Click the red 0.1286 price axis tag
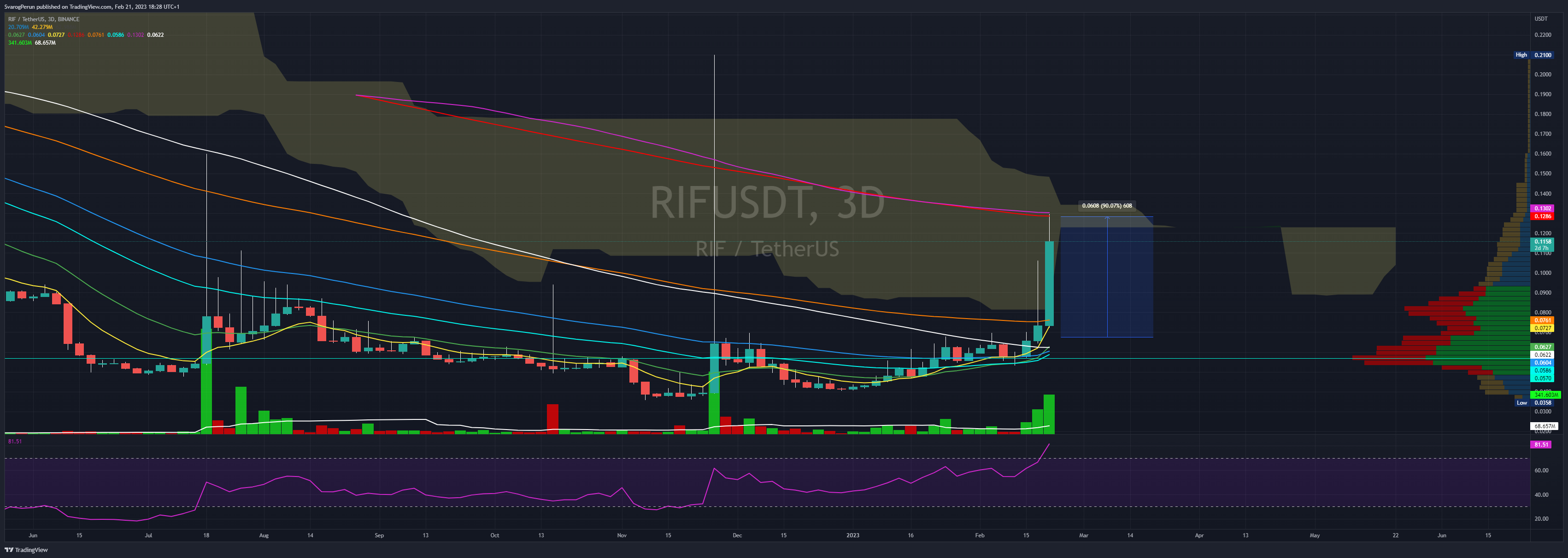 (x=1543, y=217)
